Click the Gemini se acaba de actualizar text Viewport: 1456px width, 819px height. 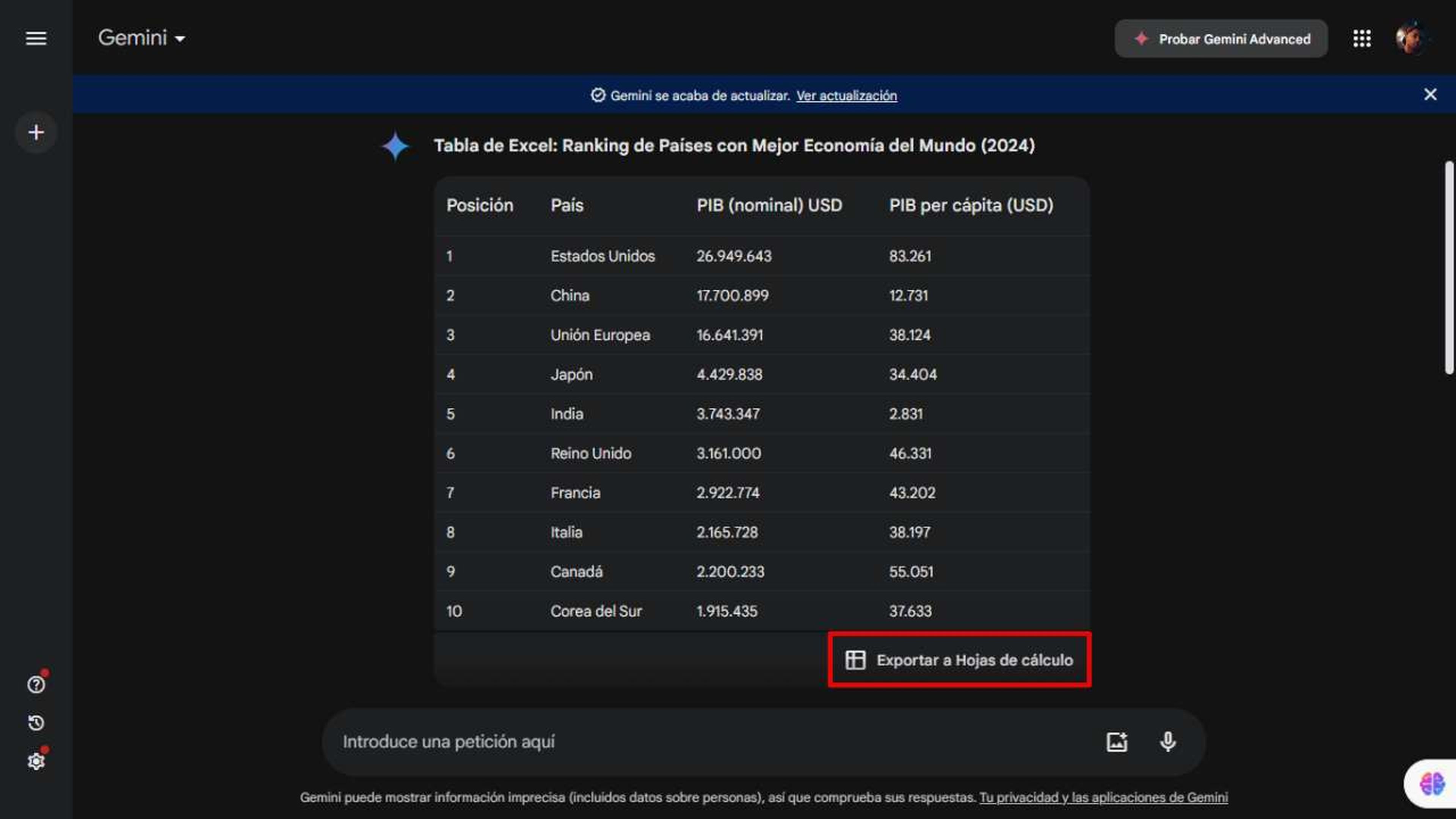[700, 96]
